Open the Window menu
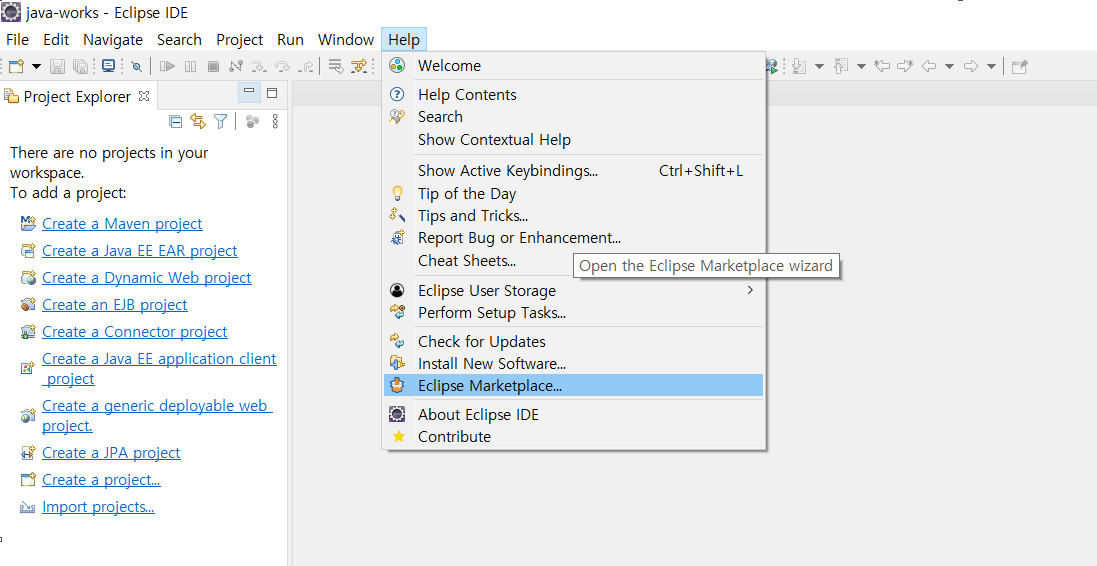The image size is (1097, 566). pos(346,40)
